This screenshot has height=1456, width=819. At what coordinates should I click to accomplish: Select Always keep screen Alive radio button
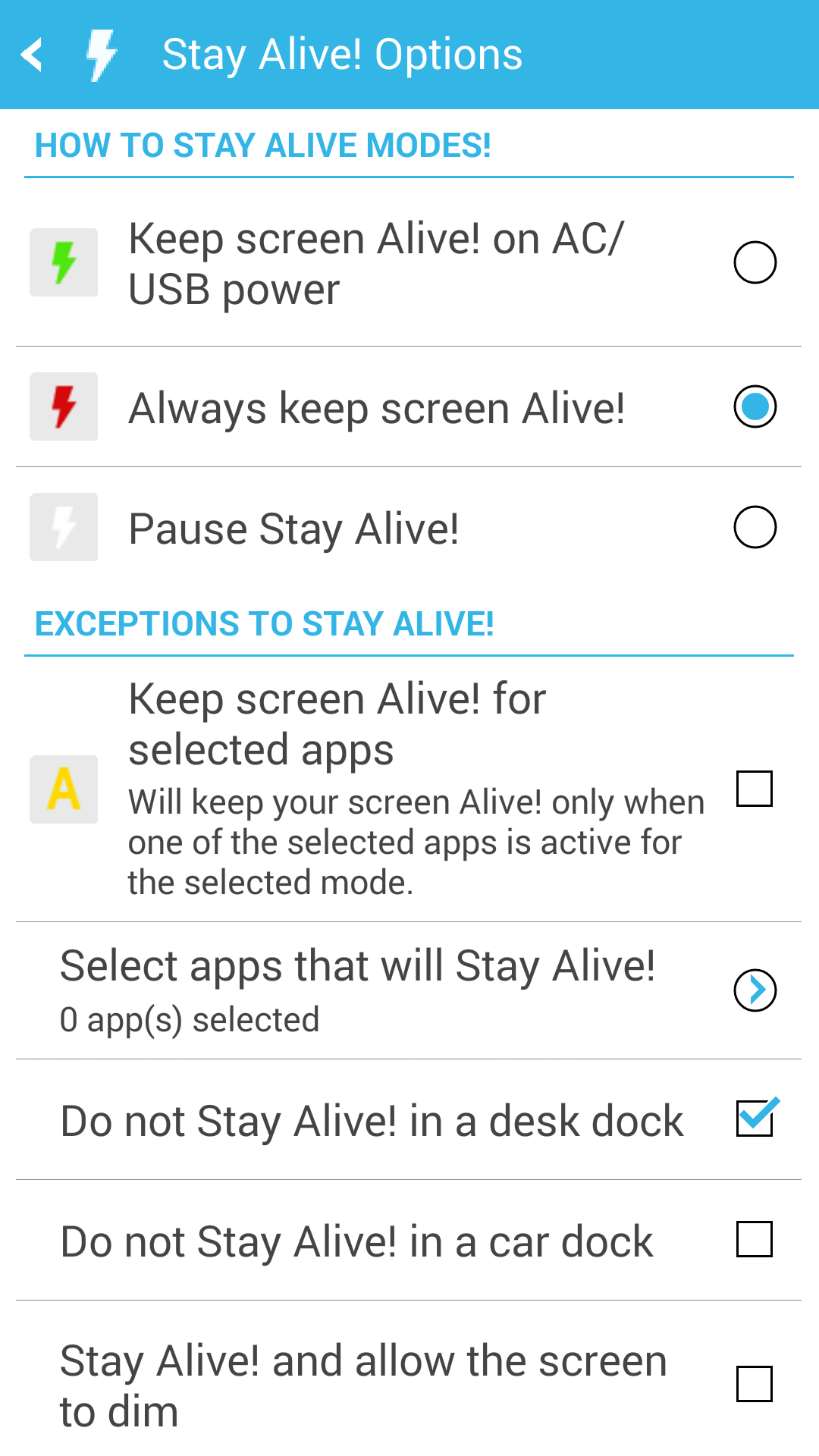[x=755, y=406]
